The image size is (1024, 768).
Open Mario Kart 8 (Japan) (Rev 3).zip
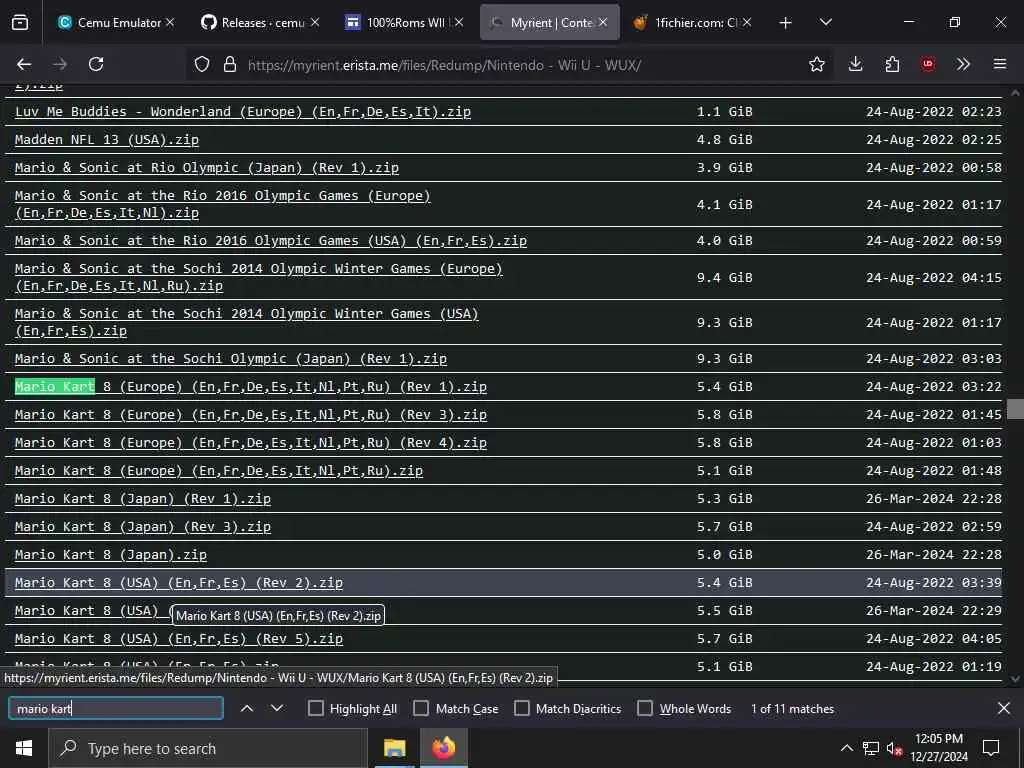[x=142, y=527]
